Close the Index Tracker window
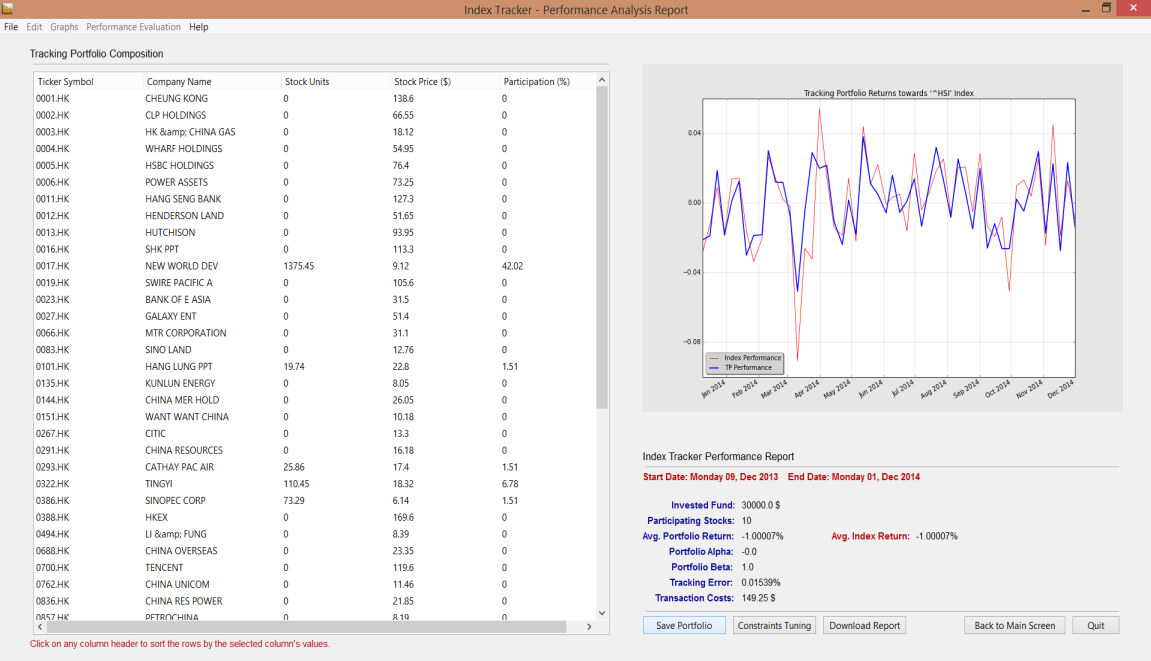Screen dimensions: 1151x661 (1133, 8)
